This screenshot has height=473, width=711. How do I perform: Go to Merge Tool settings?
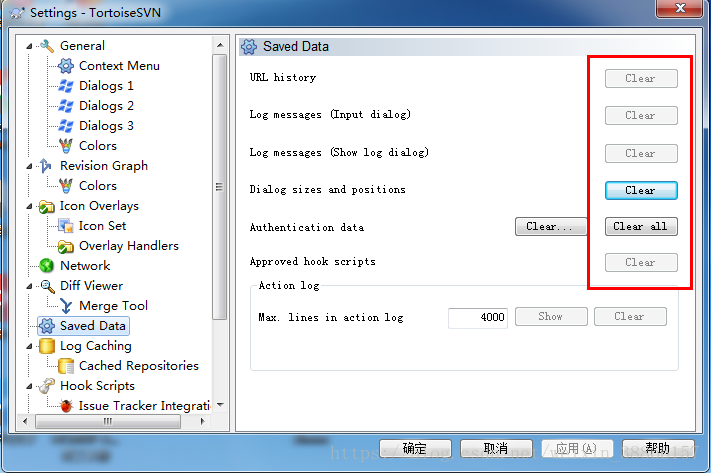[113, 306]
